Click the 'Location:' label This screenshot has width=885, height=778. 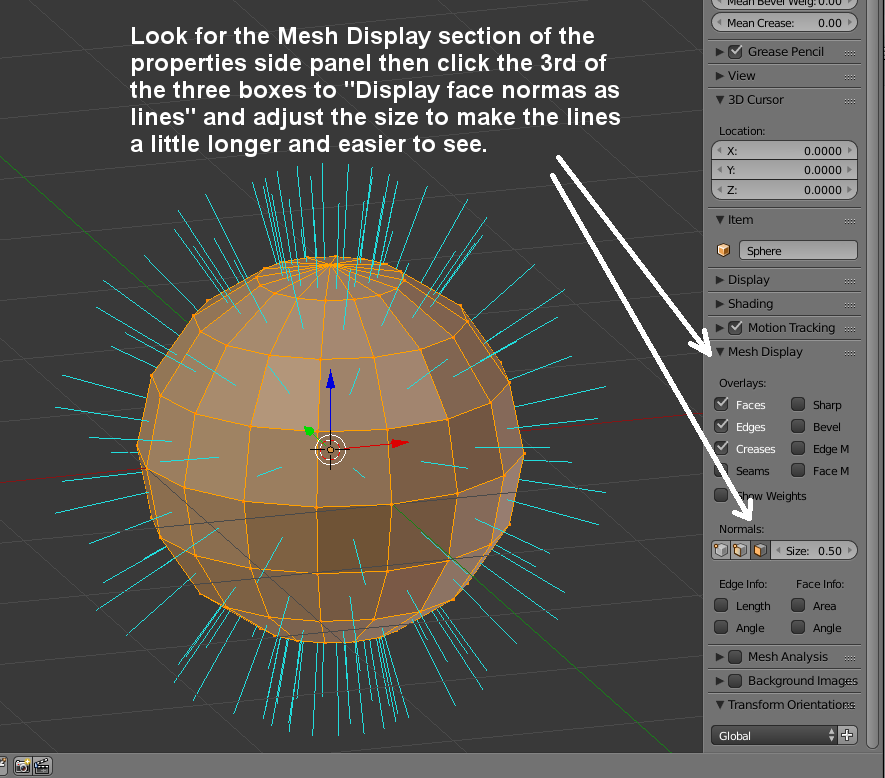(x=742, y=131)
